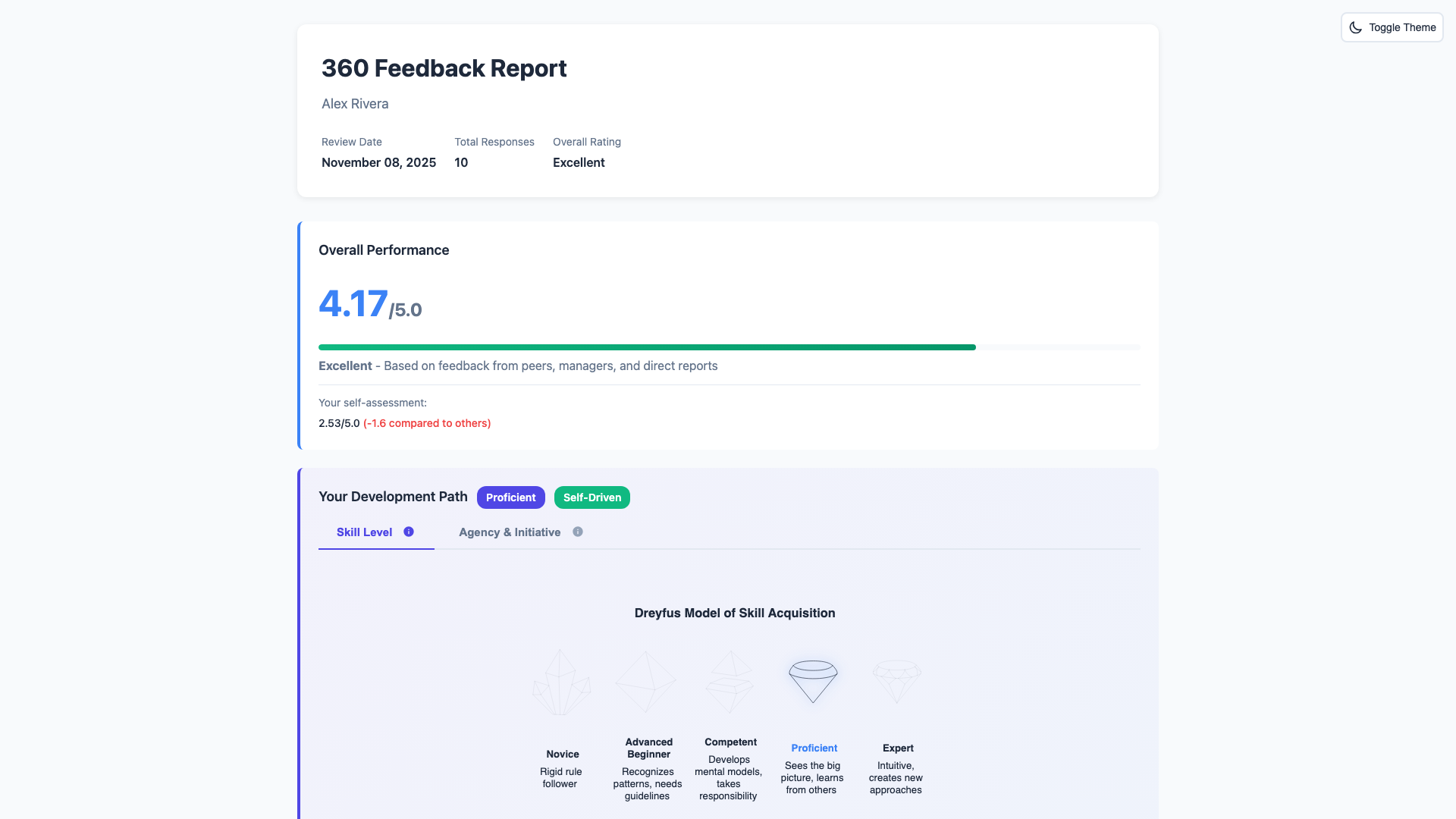Click the Dreyfus Model of Skill Acquisition heading
This screenshot has height=819, width=1456.
[734, 613]
